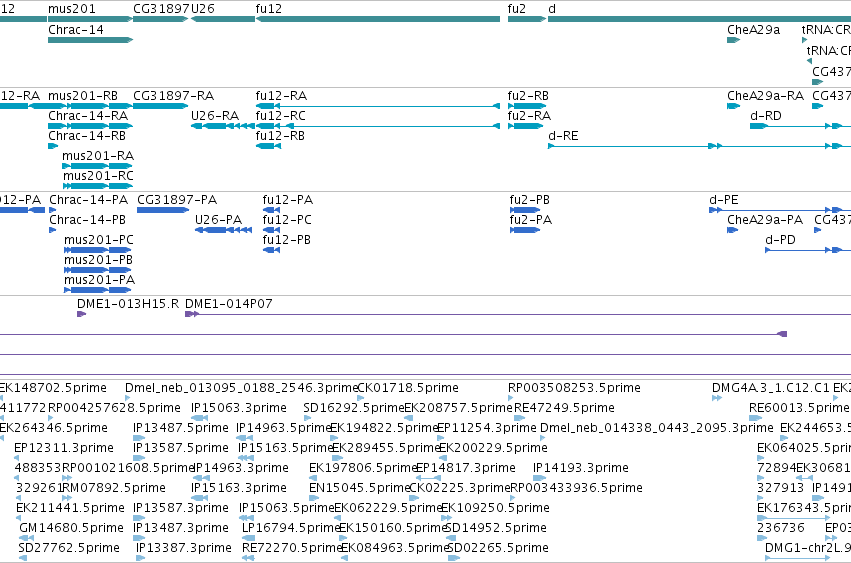Select the IP14193.3prime EST label
Image resolution: width=851 pixels, height=563 pixels.
581,468
